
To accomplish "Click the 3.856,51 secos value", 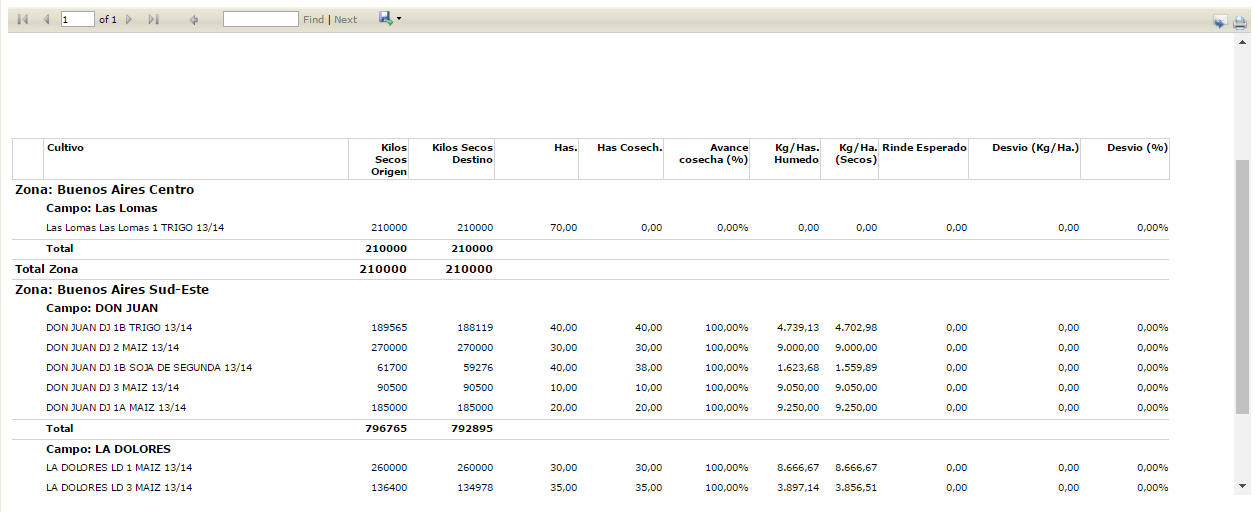I will (856, 488).
